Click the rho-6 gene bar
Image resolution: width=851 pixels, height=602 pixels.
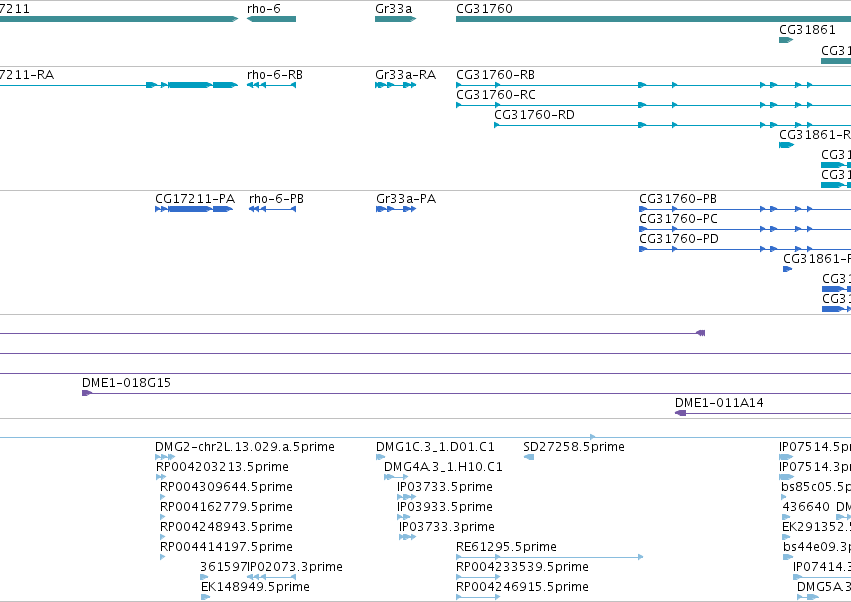point(271,19)
